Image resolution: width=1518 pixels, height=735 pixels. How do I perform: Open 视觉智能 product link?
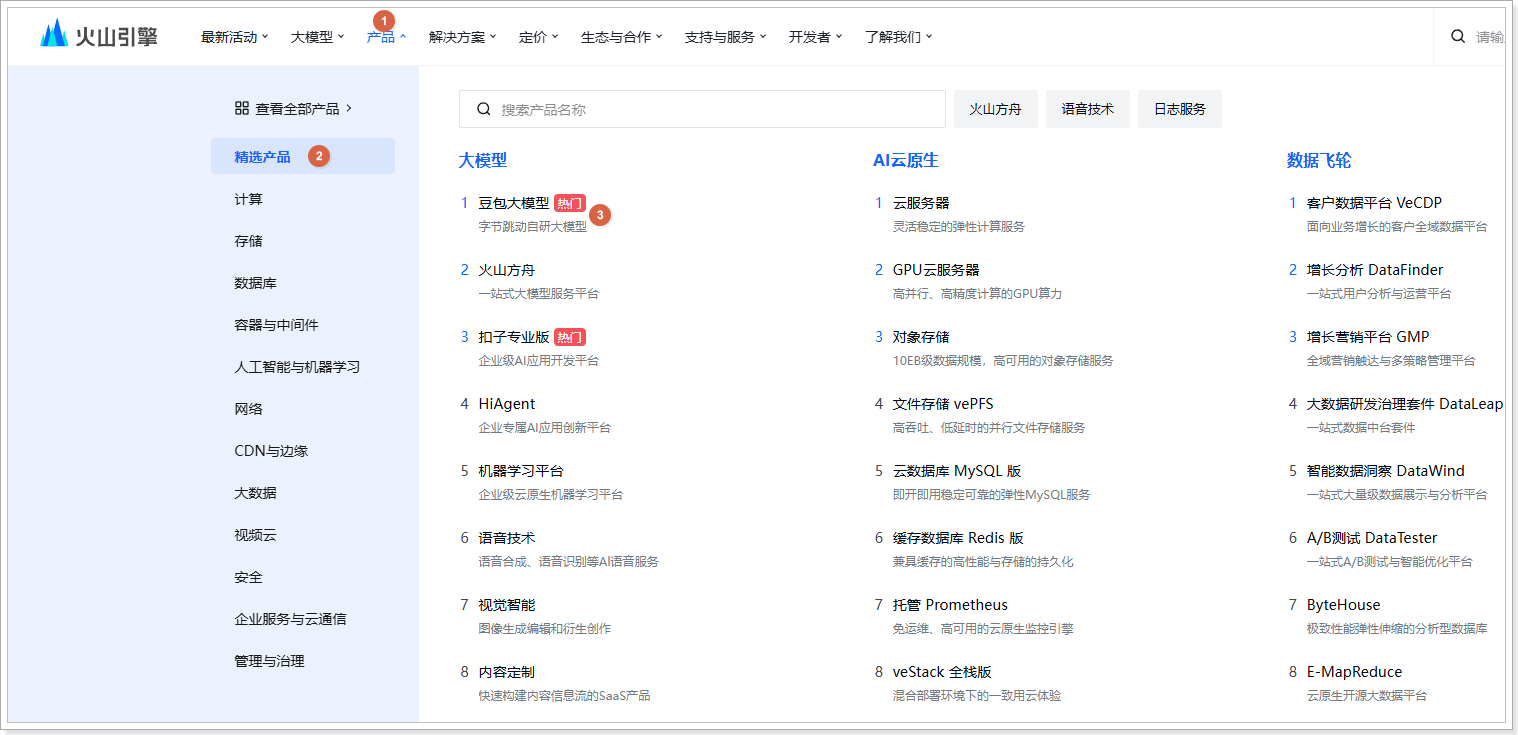(507, 605)
